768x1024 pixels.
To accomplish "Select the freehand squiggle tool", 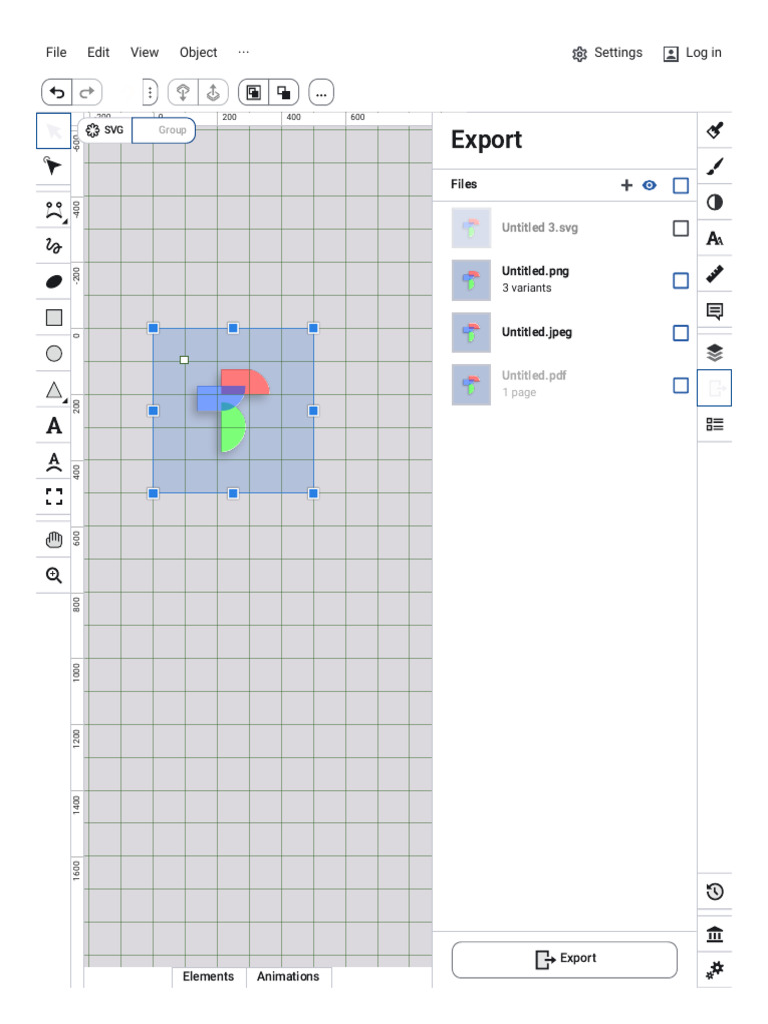I will pyautogui.click(x=54, y=246).
